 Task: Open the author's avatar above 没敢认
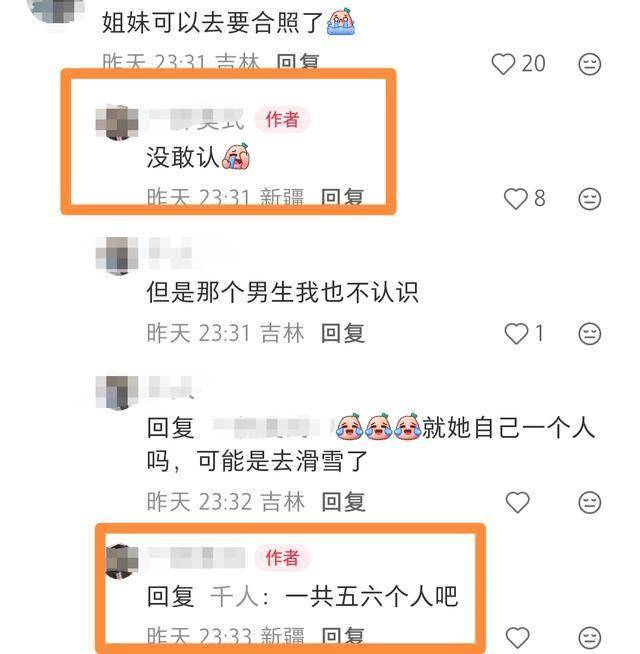coord(117,122)
